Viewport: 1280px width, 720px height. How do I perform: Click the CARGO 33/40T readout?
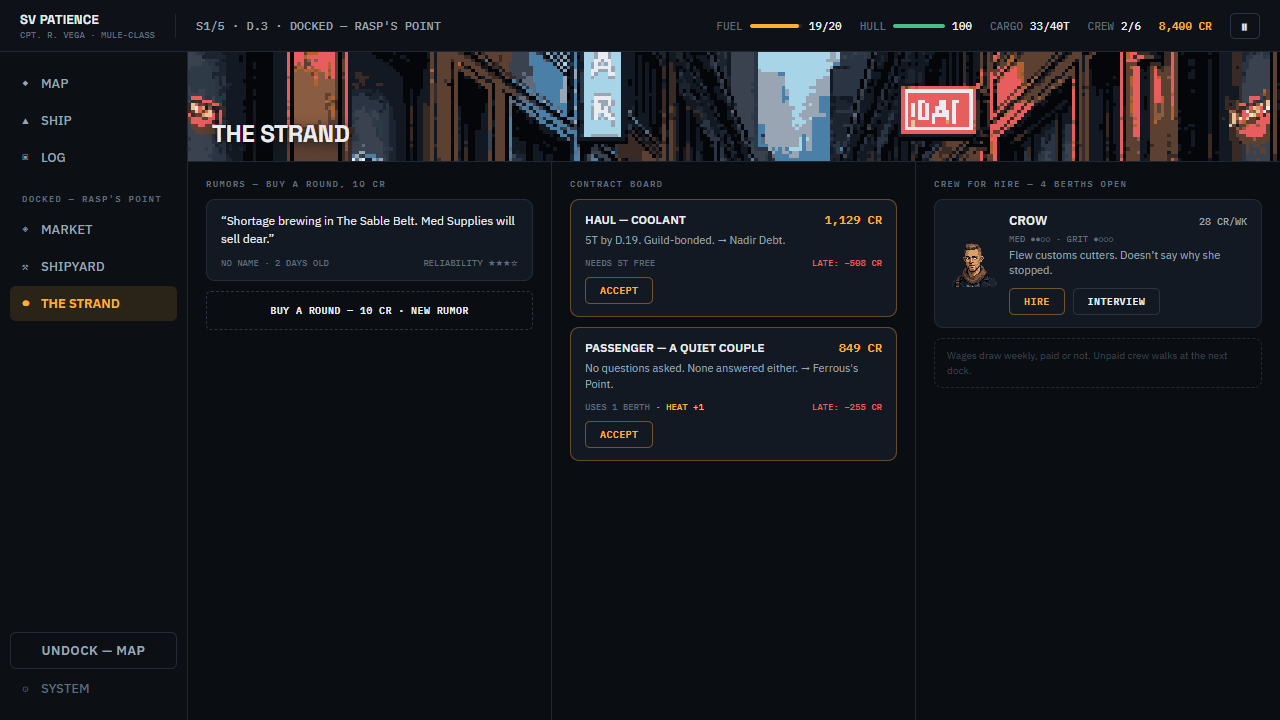1029,26
